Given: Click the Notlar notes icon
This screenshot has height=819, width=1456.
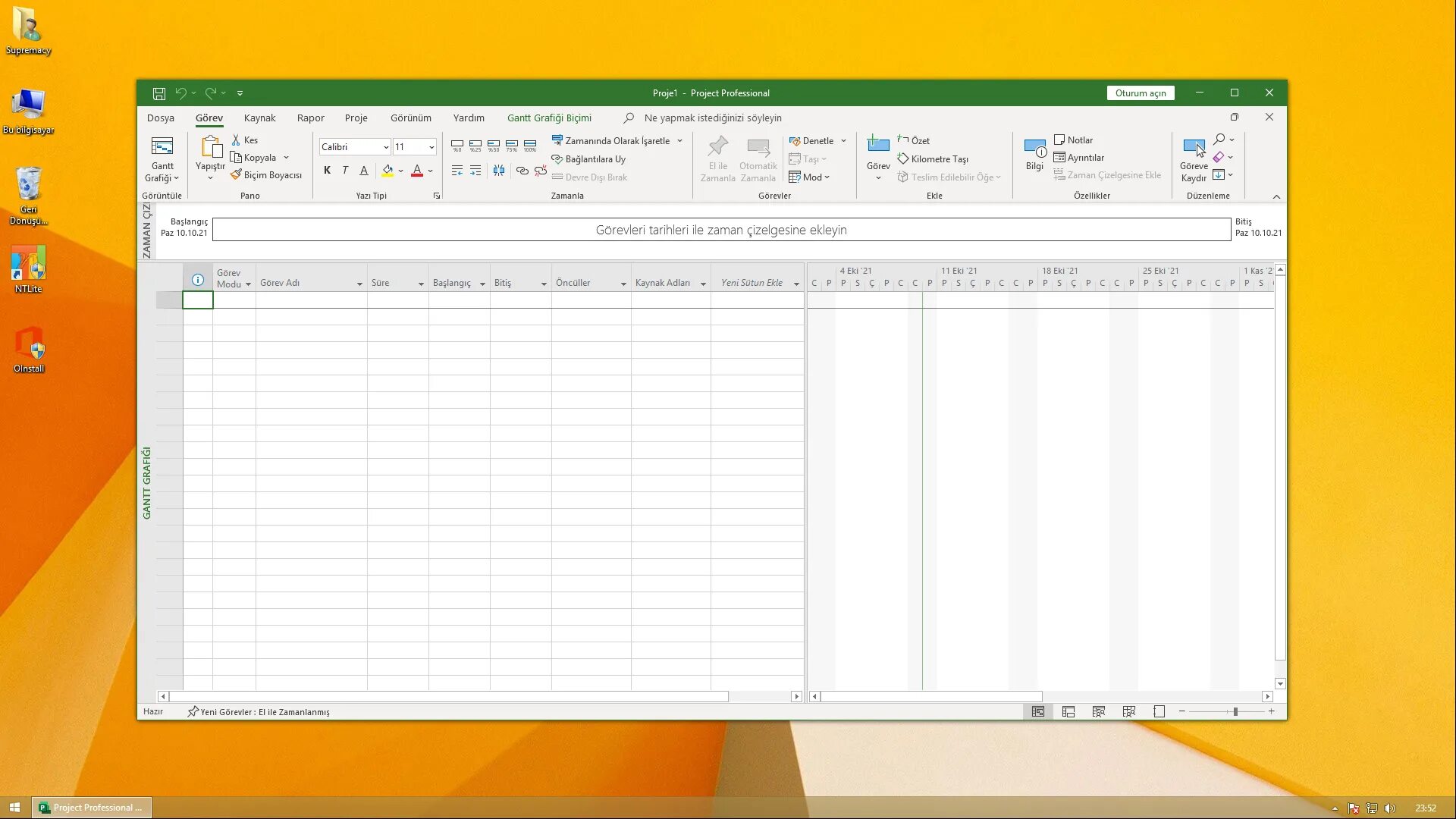Looking at the screenshot, I should 1059,140.
